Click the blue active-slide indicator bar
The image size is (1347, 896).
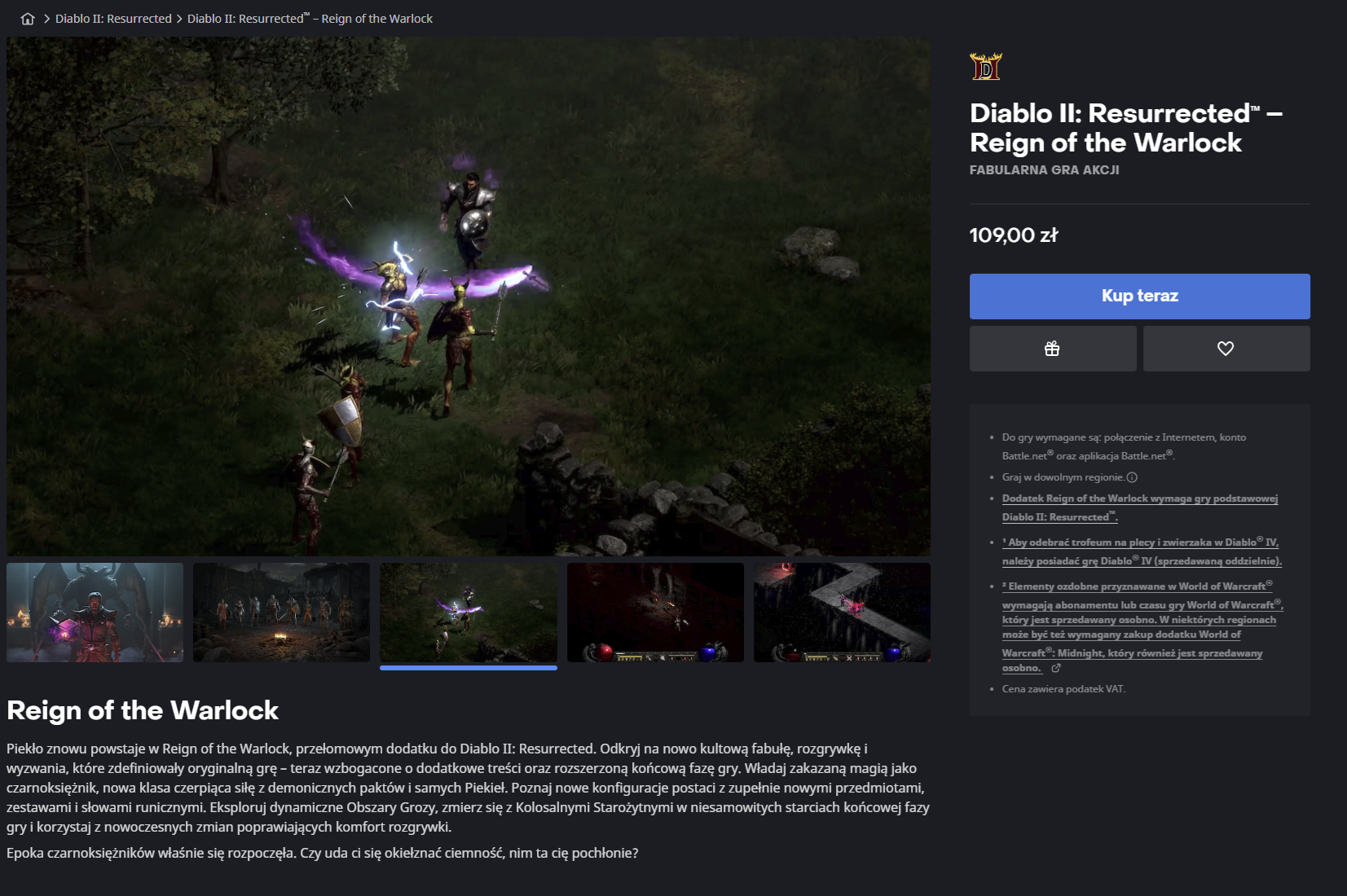[469, 668]
